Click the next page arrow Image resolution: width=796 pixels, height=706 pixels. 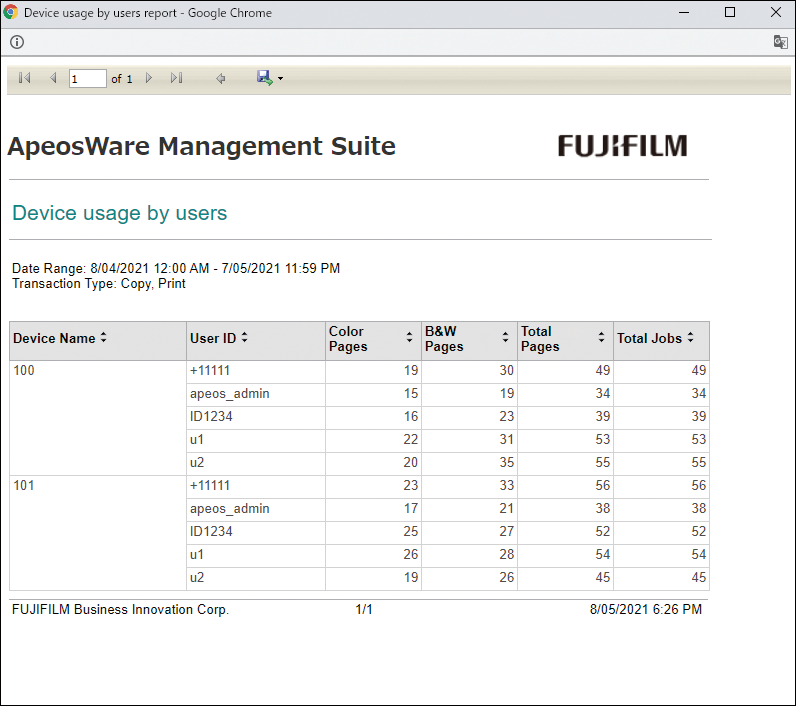[x=149, y=78]
